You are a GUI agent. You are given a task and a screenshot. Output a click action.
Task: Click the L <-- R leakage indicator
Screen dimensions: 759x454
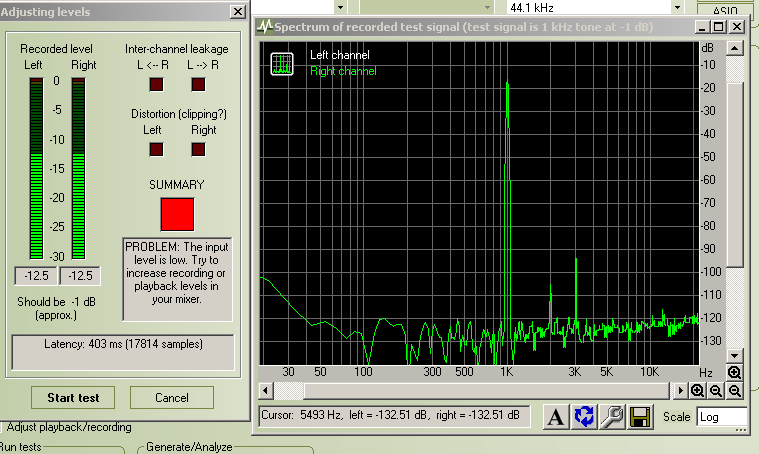point(156,85)
